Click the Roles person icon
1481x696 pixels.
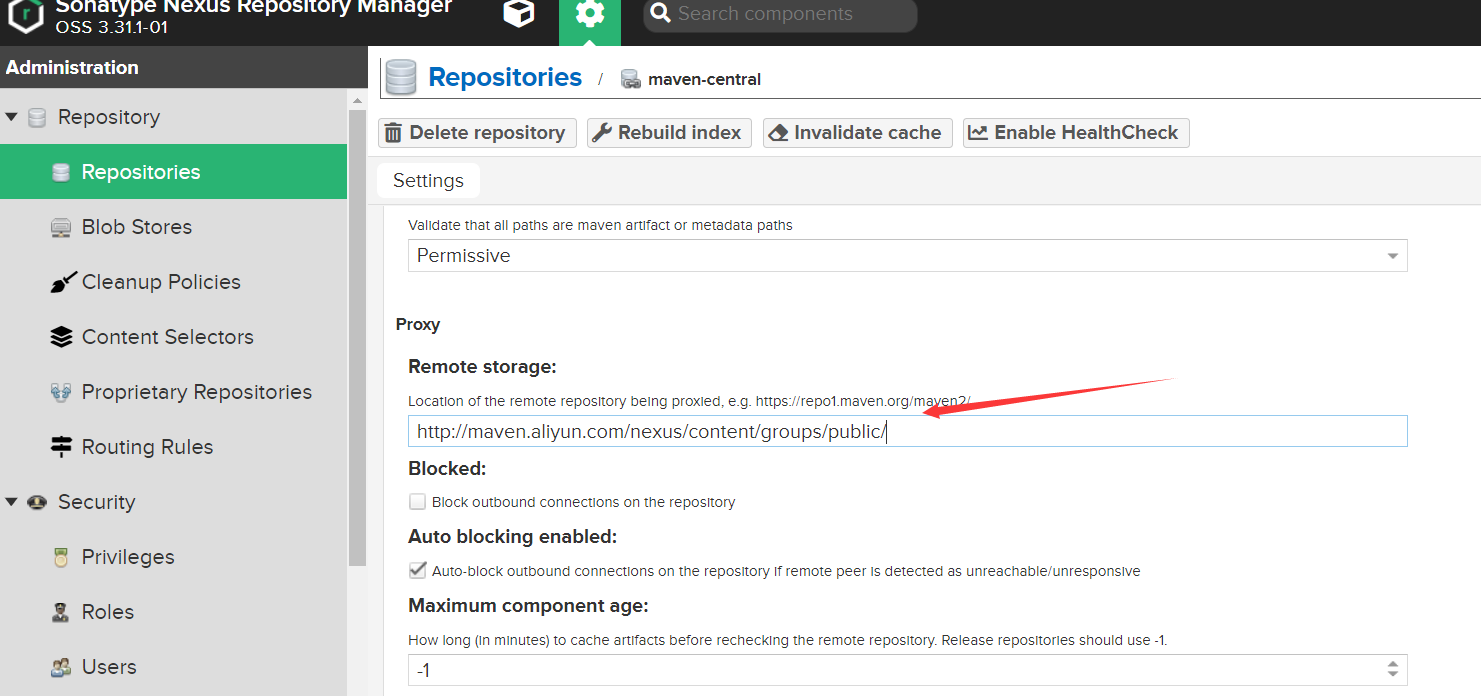[x=61, y=613]
